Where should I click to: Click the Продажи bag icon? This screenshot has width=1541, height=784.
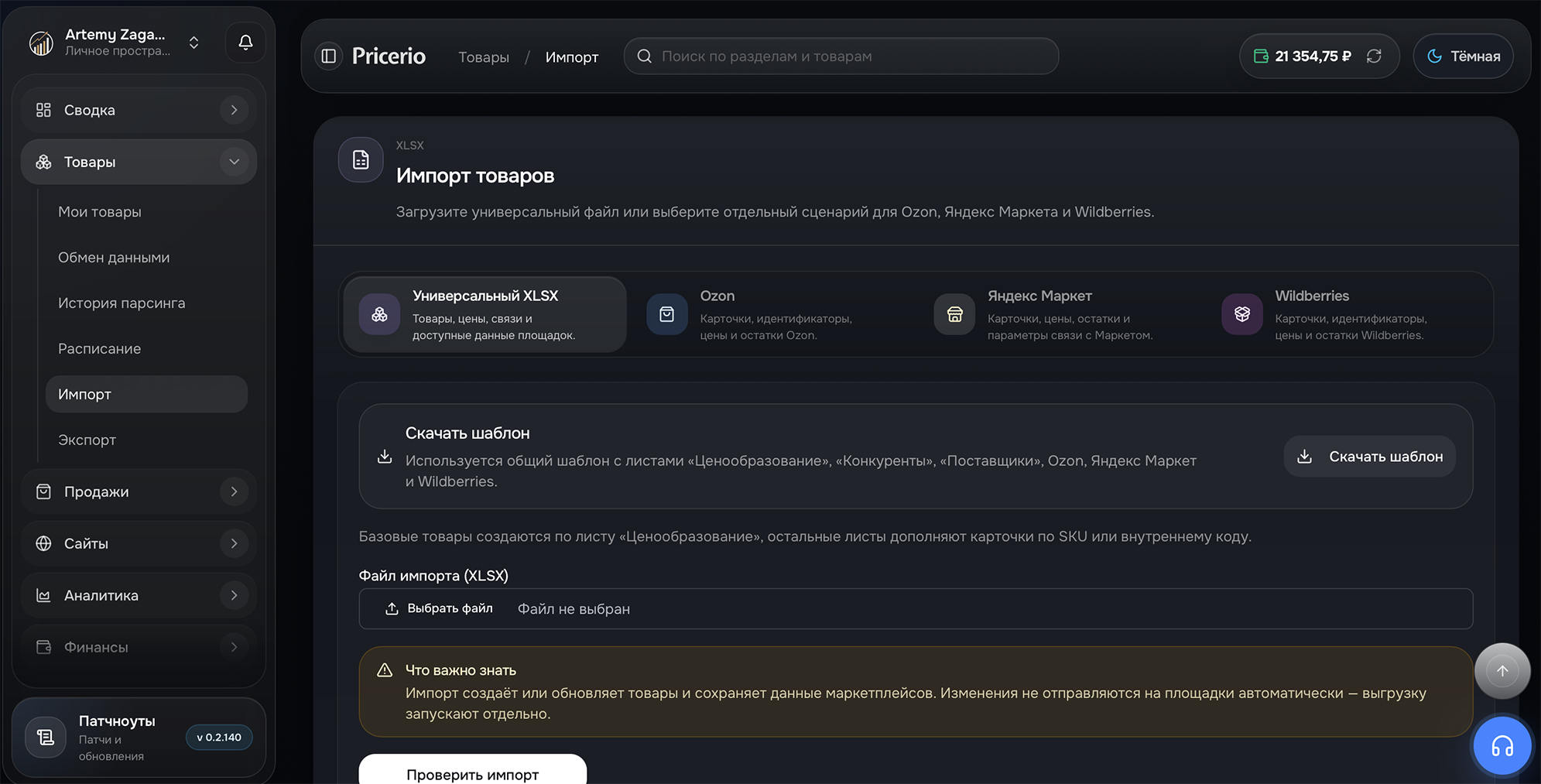click(43, 491)
